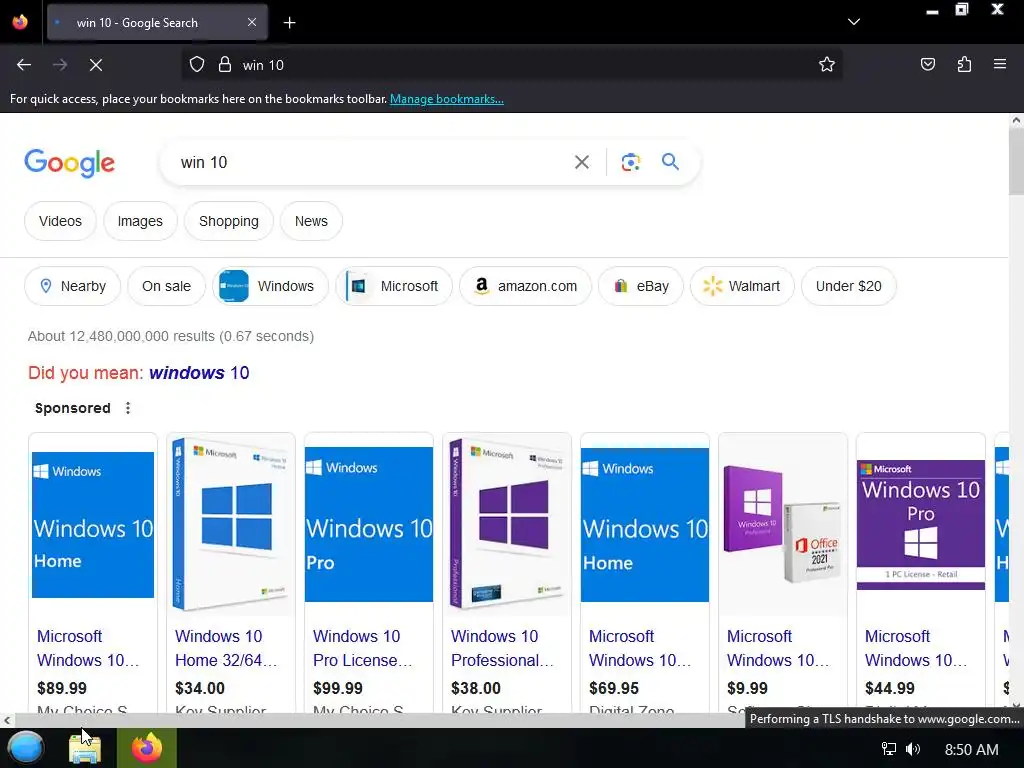Open the tracking protection shield

pos(197,65)
